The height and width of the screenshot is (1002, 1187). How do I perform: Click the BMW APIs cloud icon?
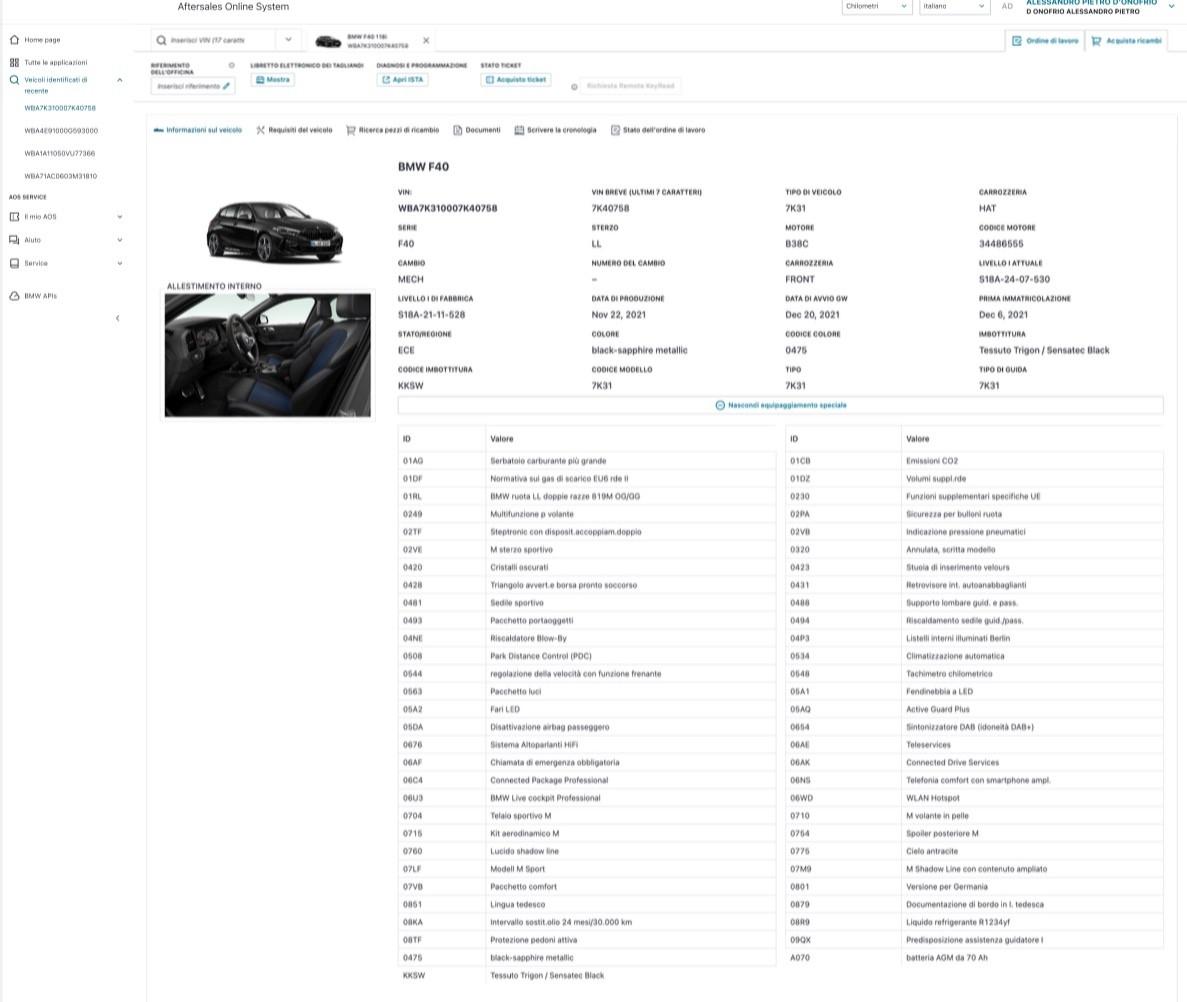coord(14,296)
